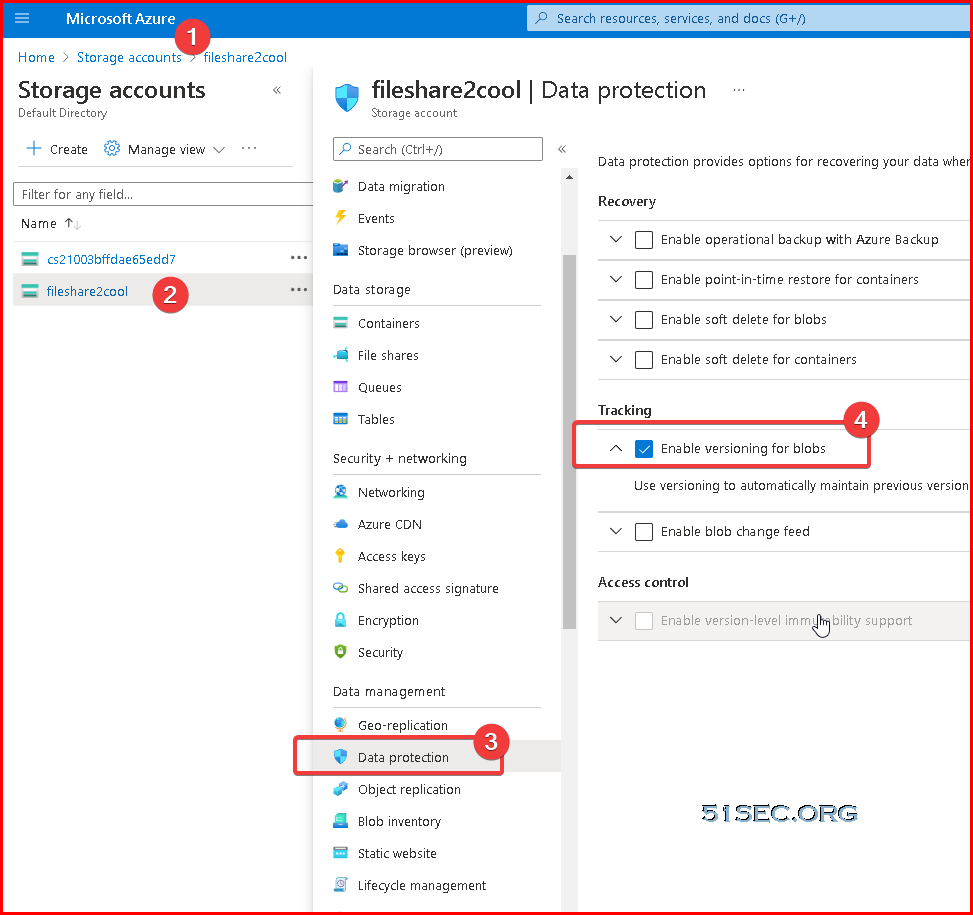Click the Shared access signature icon
The width and height of the screenshot is (973, 915).
tap(340, 588)
